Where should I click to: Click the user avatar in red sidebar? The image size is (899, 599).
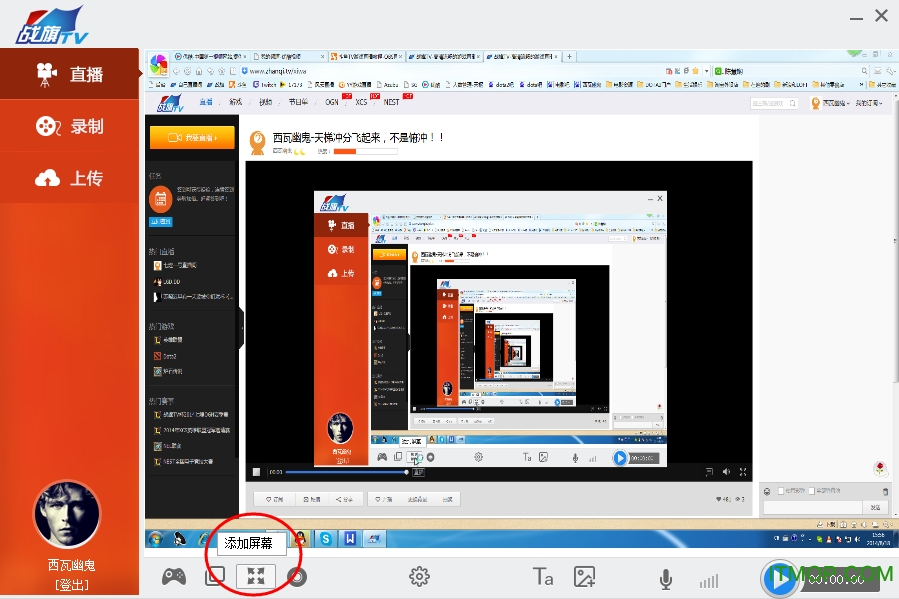pyautogui.click(x=67, y=514)
